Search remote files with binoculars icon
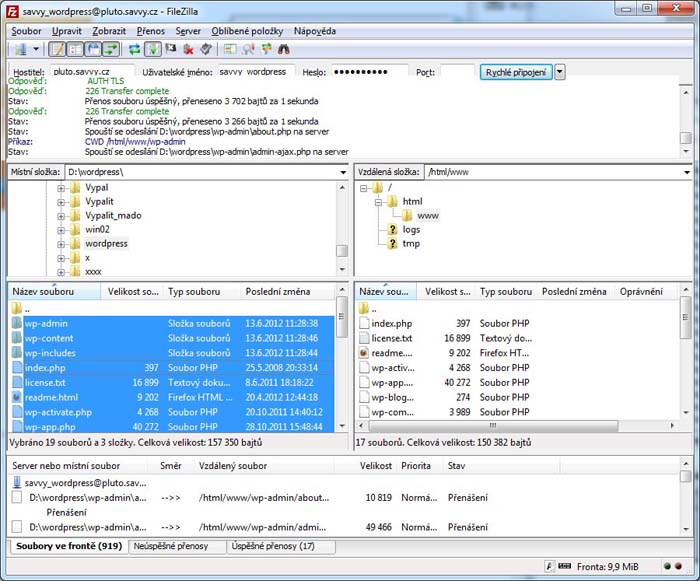 point(284,49)
